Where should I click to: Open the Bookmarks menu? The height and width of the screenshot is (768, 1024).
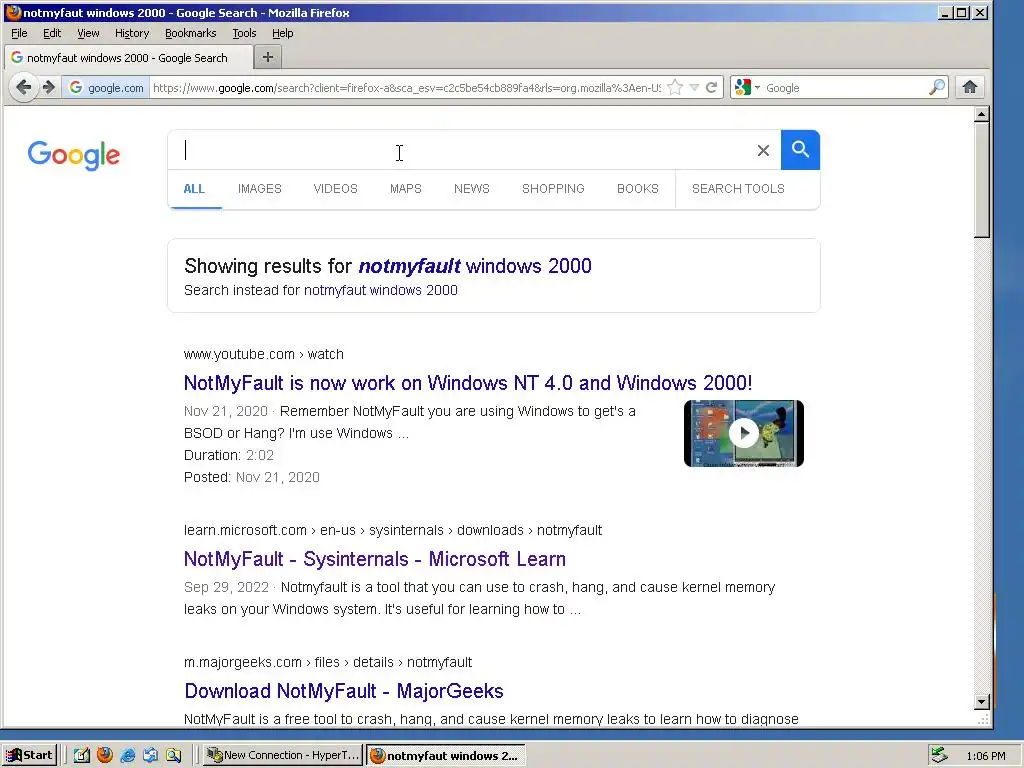point(190,33)
